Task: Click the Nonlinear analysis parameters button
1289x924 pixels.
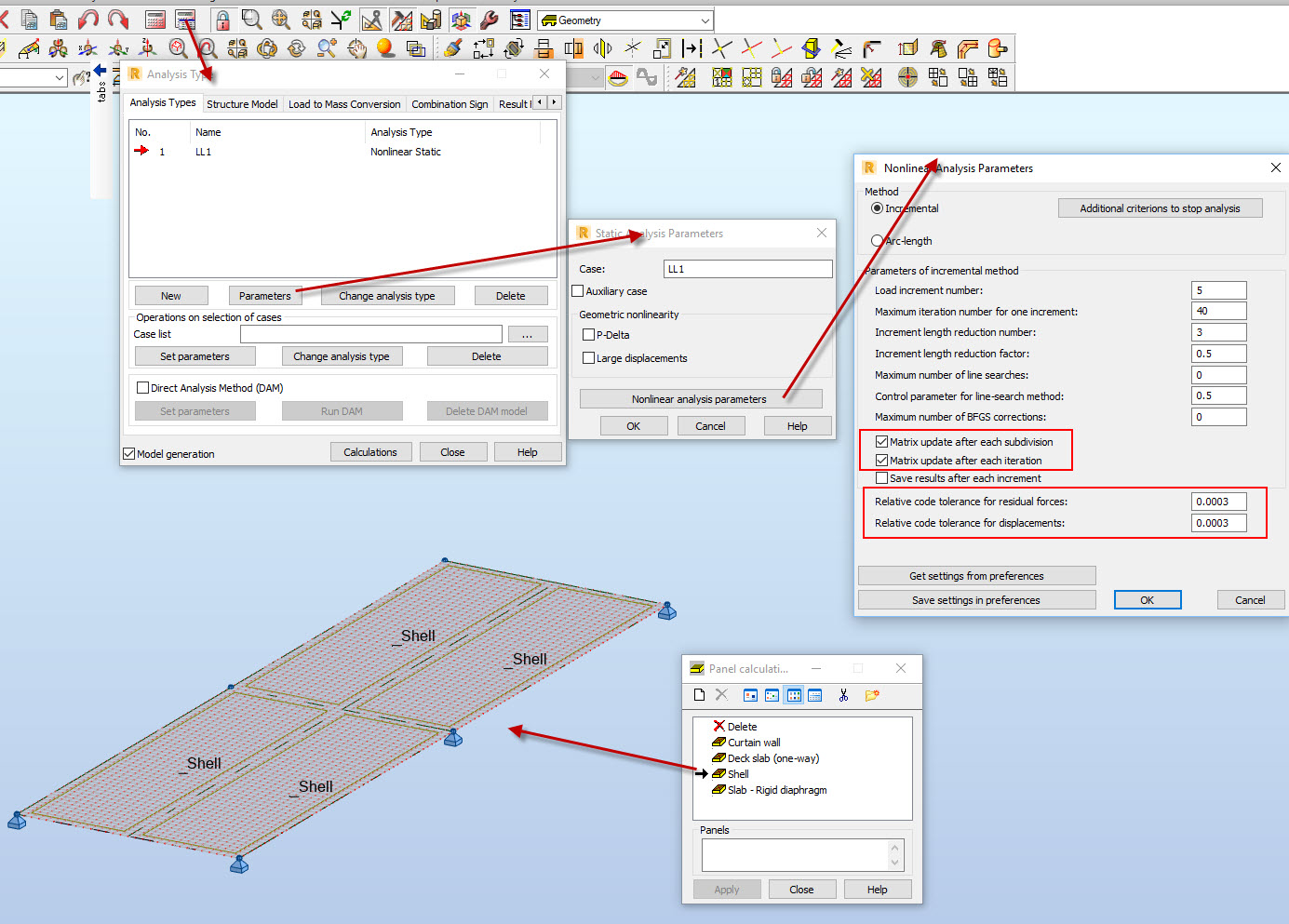Action: 701,399
